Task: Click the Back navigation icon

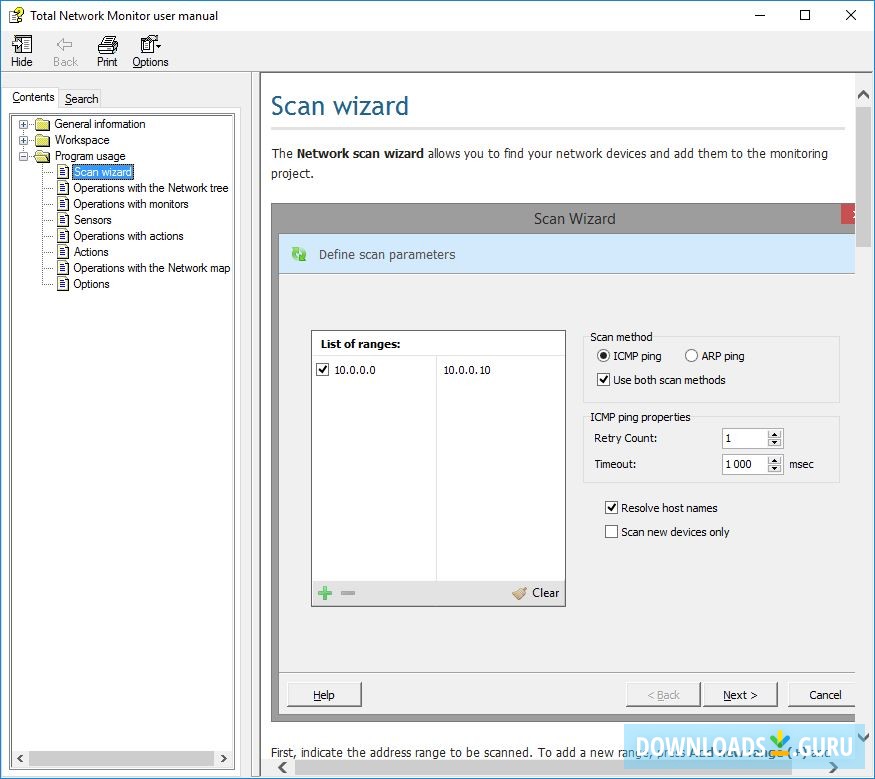Action: pyautogui.click(x=64, y=45)
